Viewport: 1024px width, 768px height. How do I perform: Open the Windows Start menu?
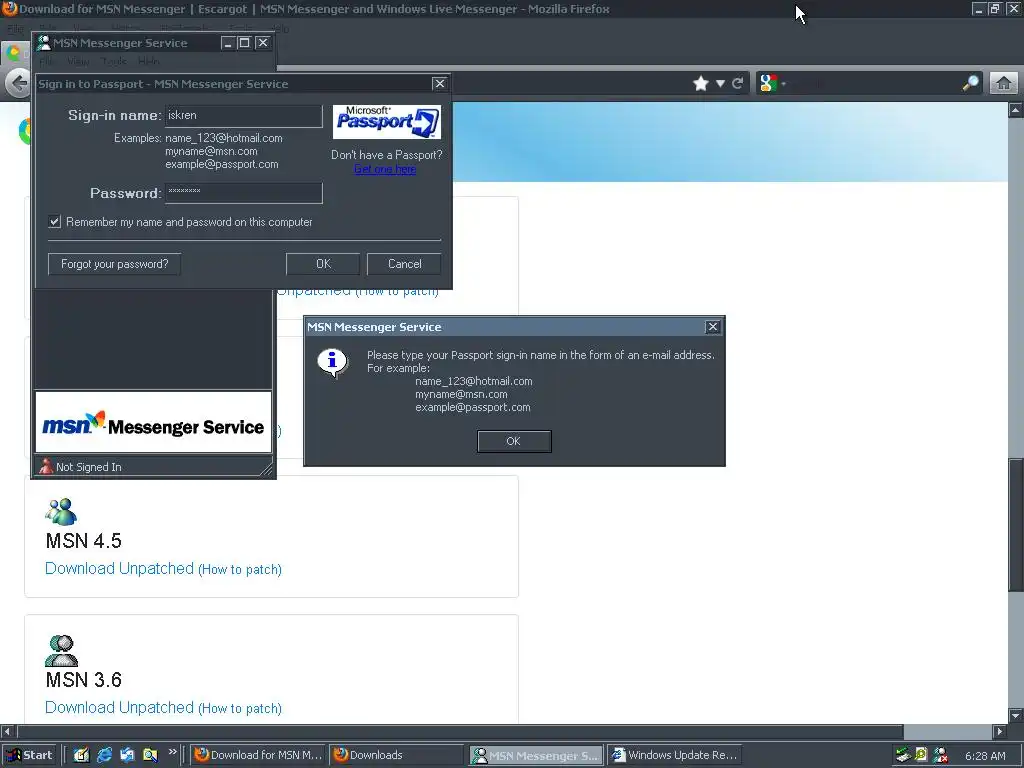tap(29, 755)
